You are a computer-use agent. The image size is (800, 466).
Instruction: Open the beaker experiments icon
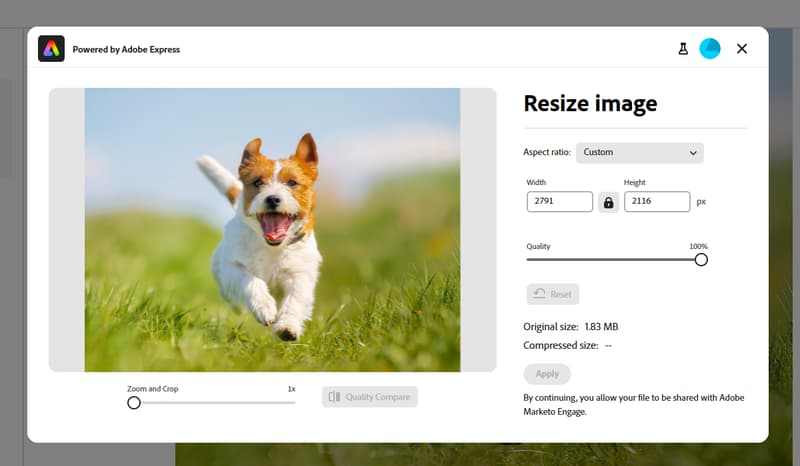click(683, 49)
